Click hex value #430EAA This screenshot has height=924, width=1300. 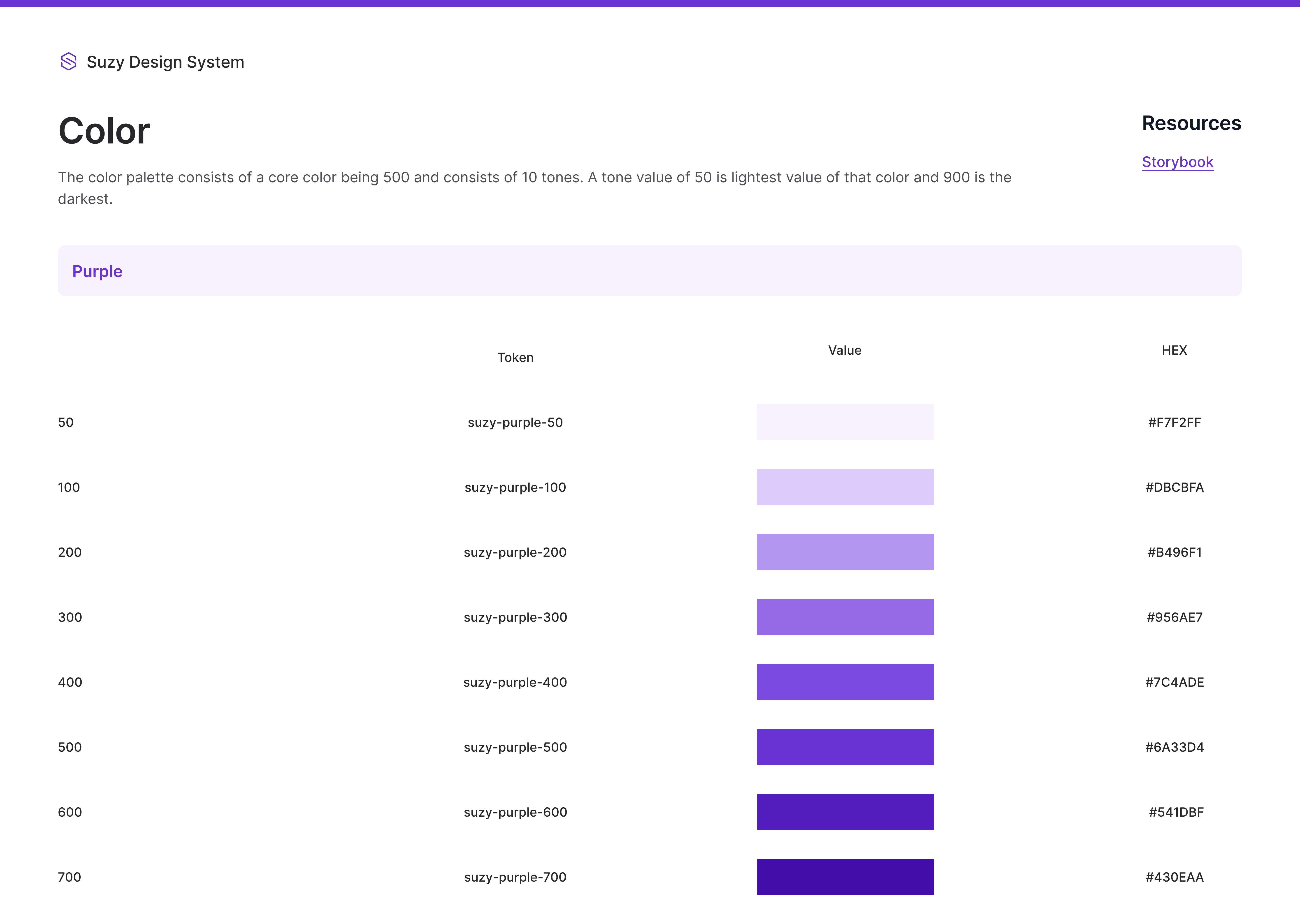(x=1174, y=877)
